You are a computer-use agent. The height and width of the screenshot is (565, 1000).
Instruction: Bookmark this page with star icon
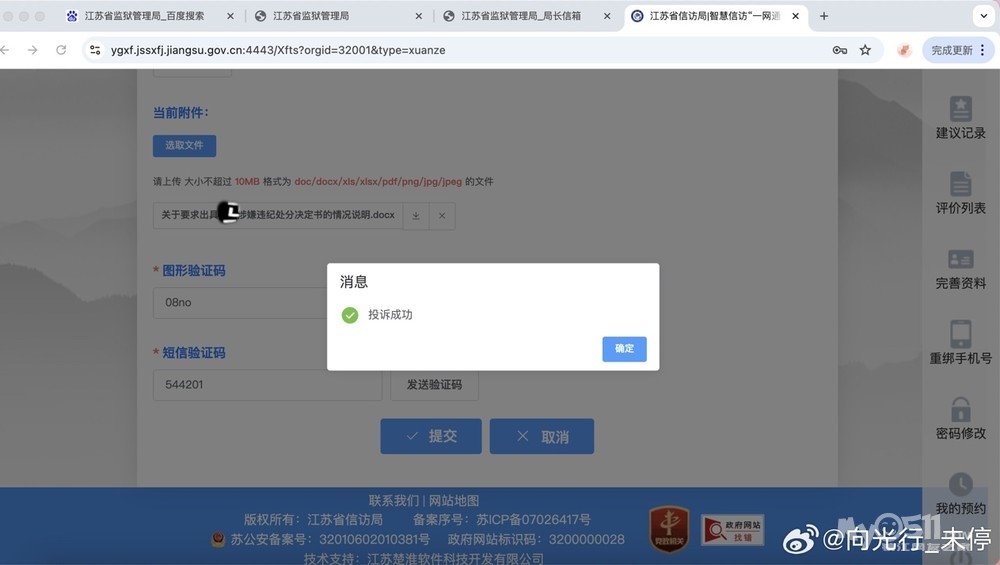pyautogui.click(x=865, y=50)
